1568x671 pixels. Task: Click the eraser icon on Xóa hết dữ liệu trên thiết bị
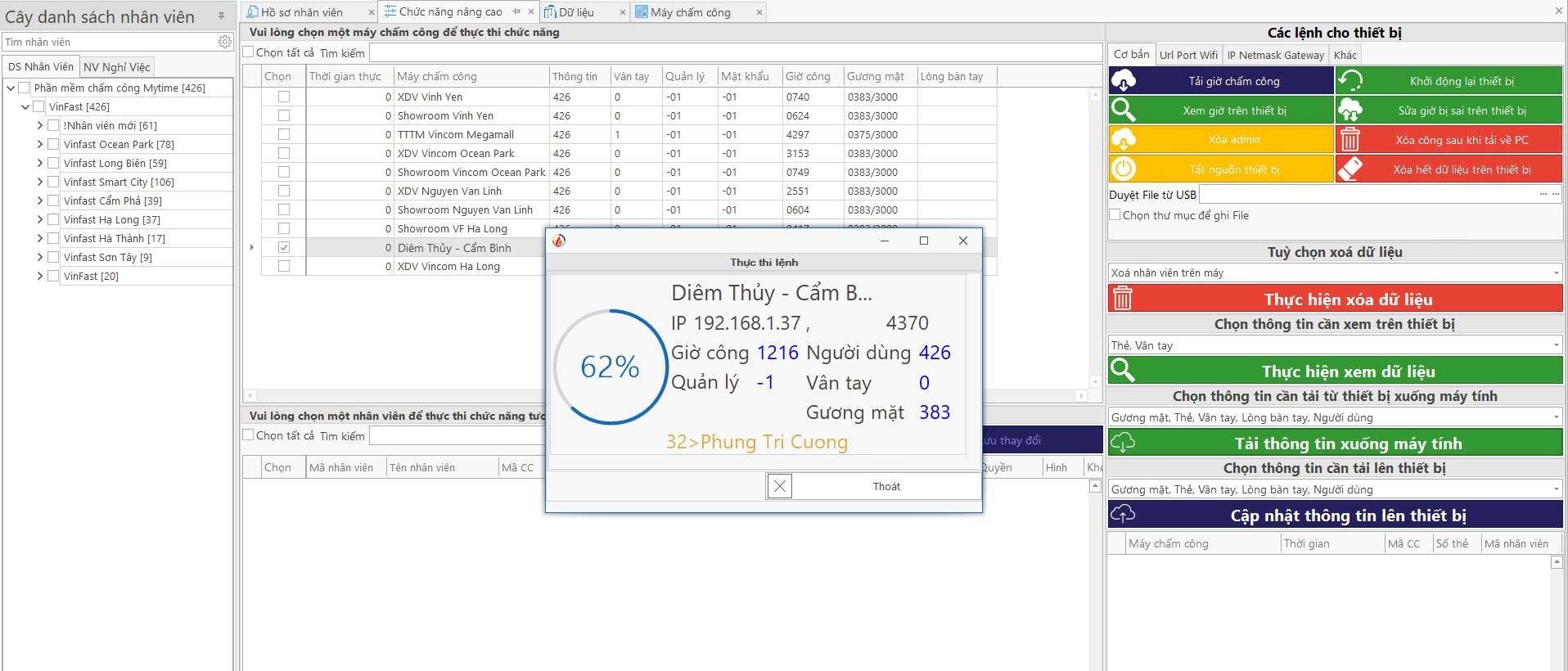(1349, 169)
